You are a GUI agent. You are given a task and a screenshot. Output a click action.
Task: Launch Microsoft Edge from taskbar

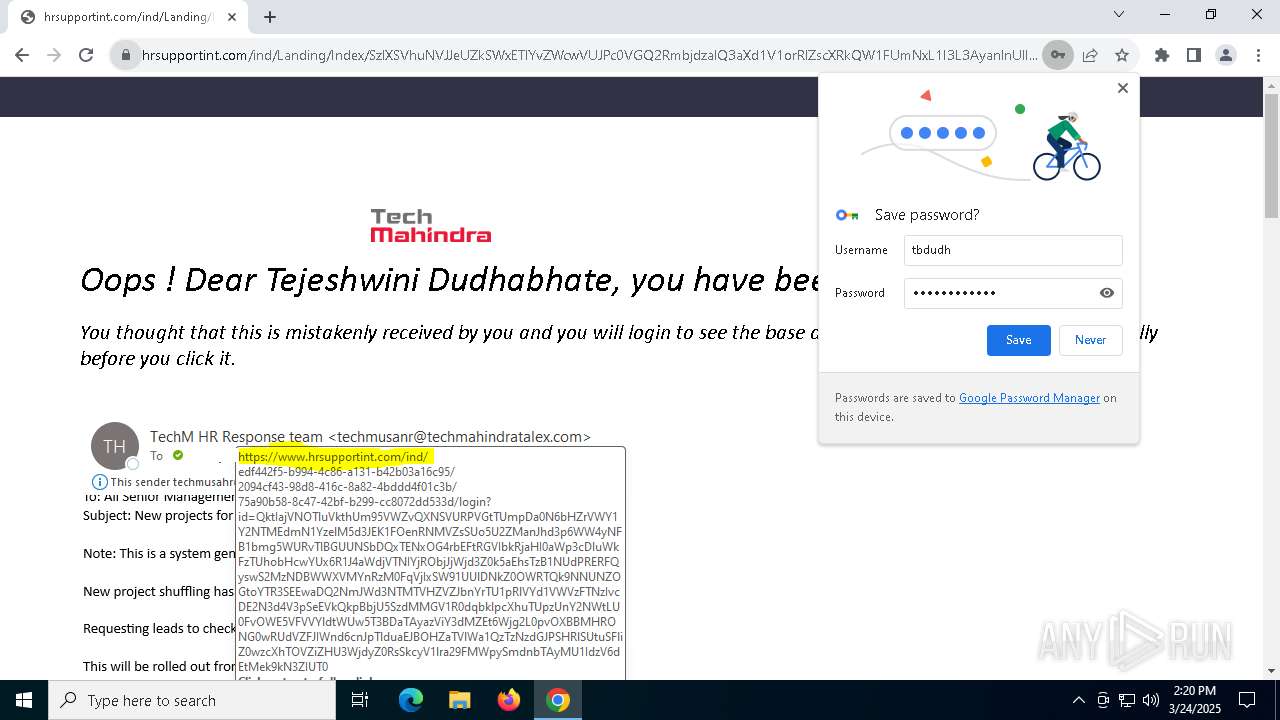pos(411,700)
